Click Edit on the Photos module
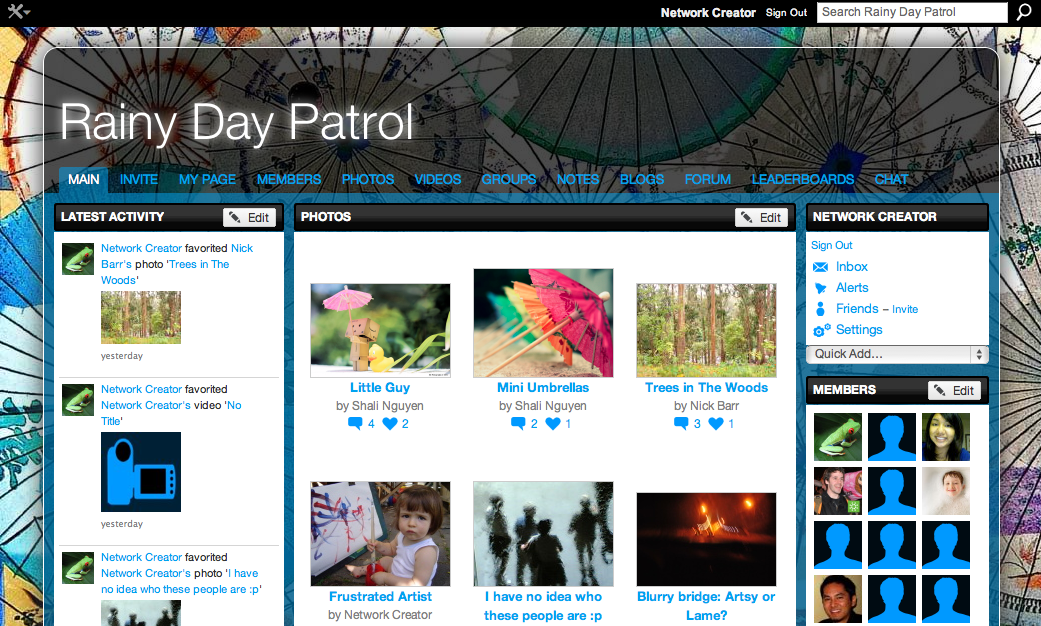1041x626 pixels. click(x=761, y=218)
